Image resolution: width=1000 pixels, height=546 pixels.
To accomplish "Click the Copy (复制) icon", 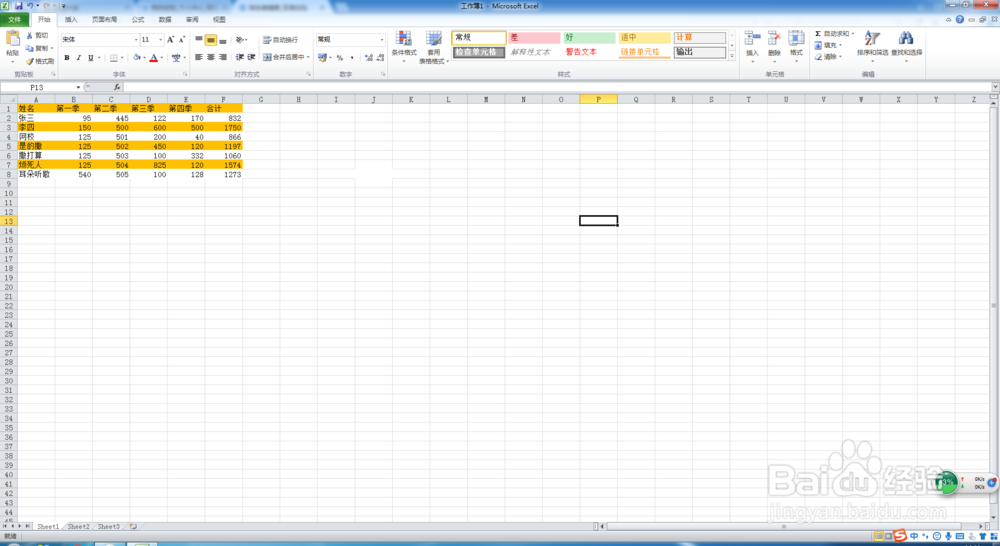I will tap(29, 48).
